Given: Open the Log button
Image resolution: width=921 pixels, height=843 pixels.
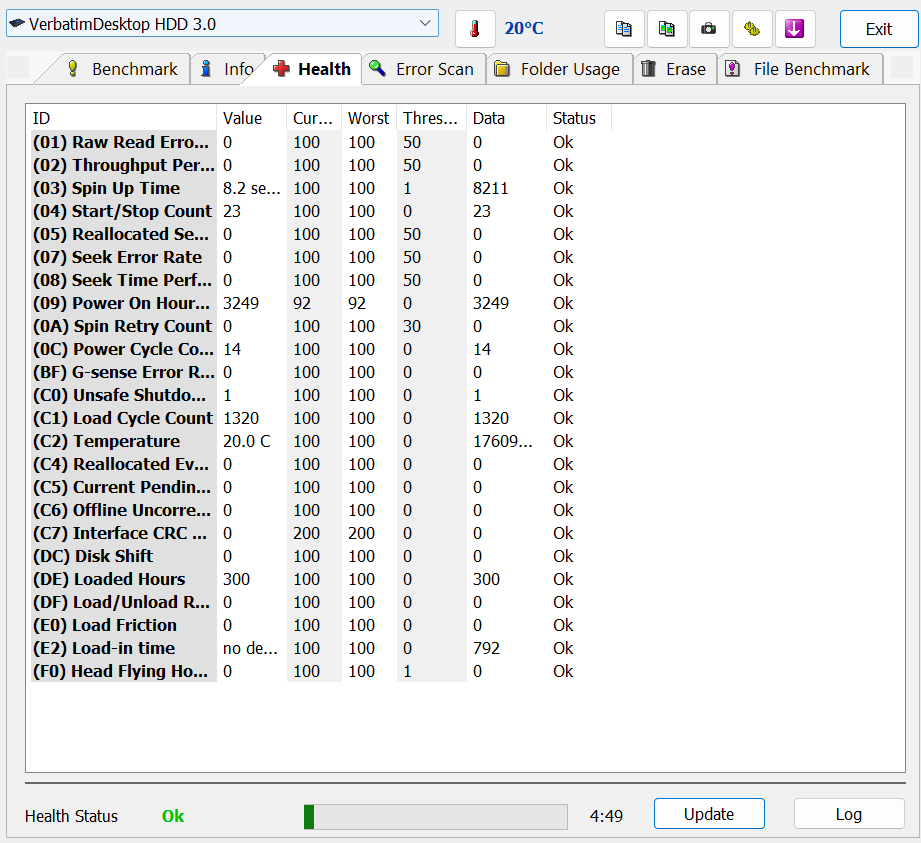Looking at the screenshot, I should point(848,814).
